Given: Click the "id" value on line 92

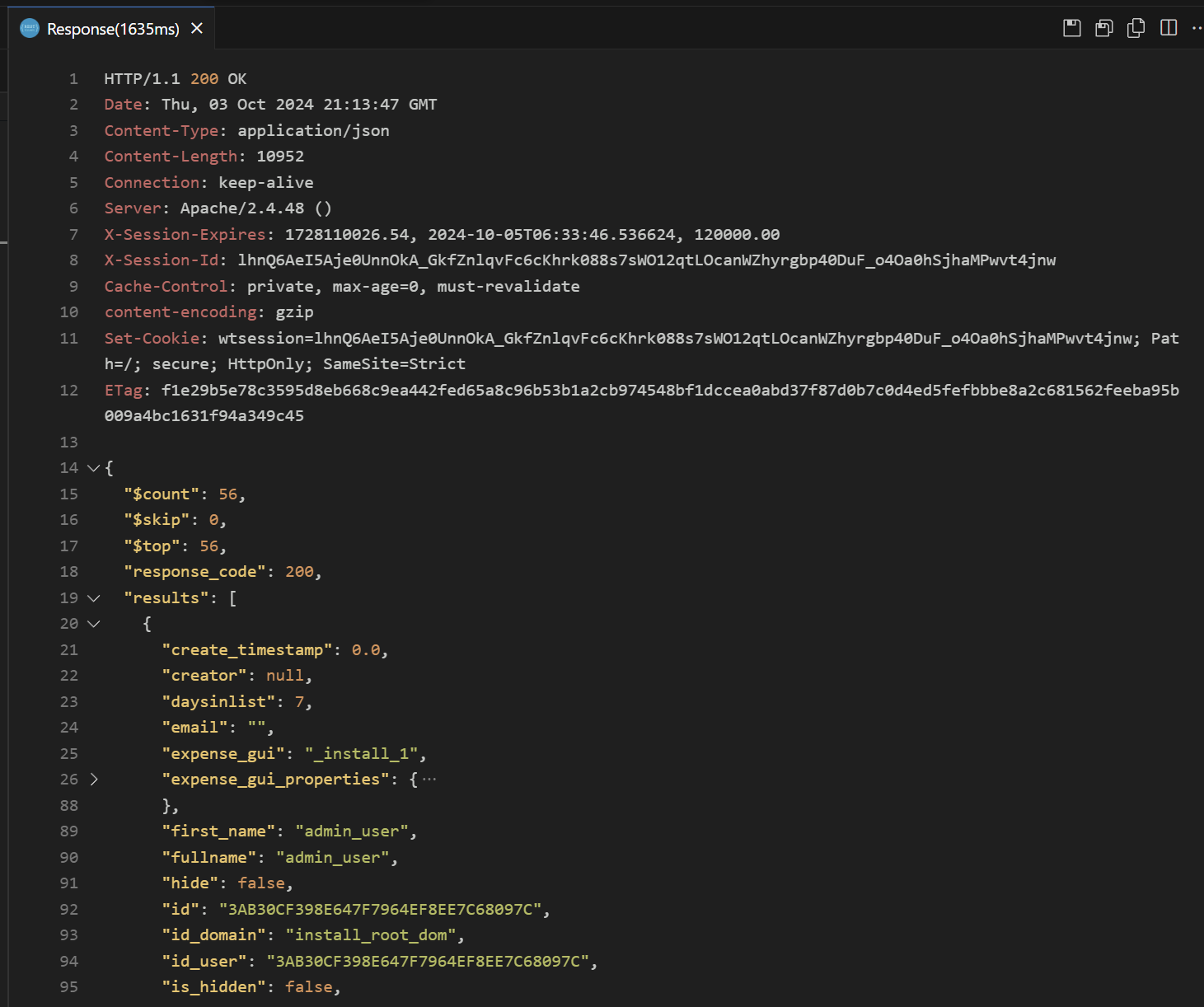Looking at the screenshot, I should [x=380, y=910].
